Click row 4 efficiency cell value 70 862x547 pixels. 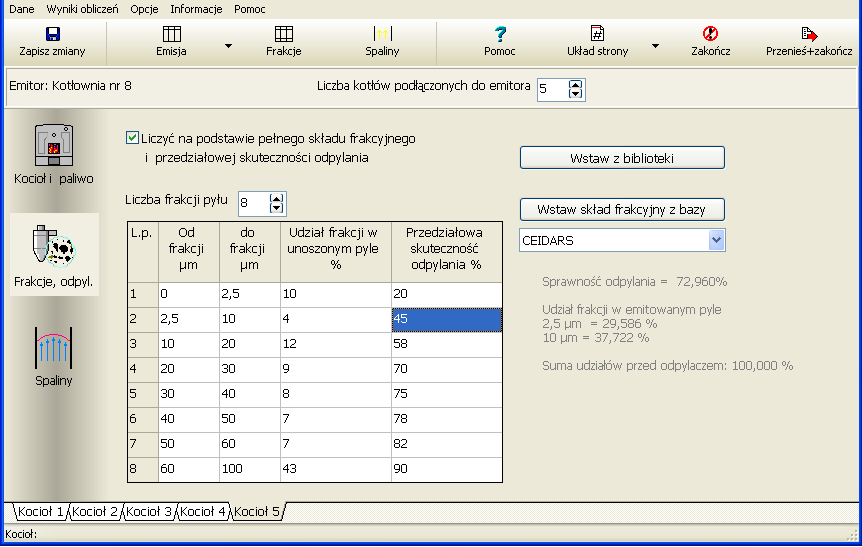[446, 369]
